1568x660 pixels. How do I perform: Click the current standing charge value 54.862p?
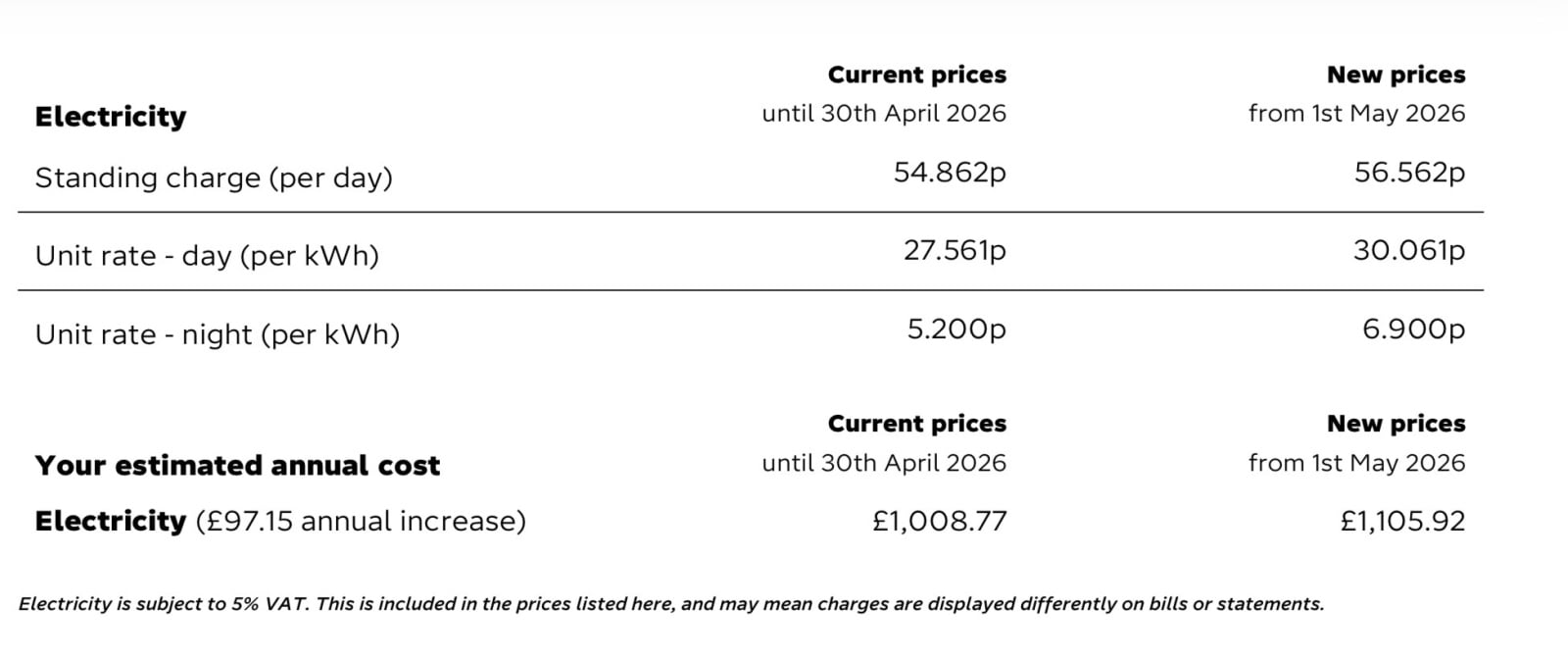pyautogui.click(x=949, y=173)
